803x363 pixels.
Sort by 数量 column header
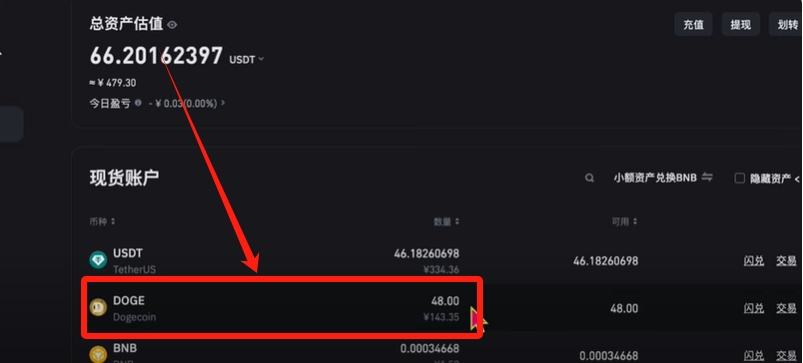447,222
